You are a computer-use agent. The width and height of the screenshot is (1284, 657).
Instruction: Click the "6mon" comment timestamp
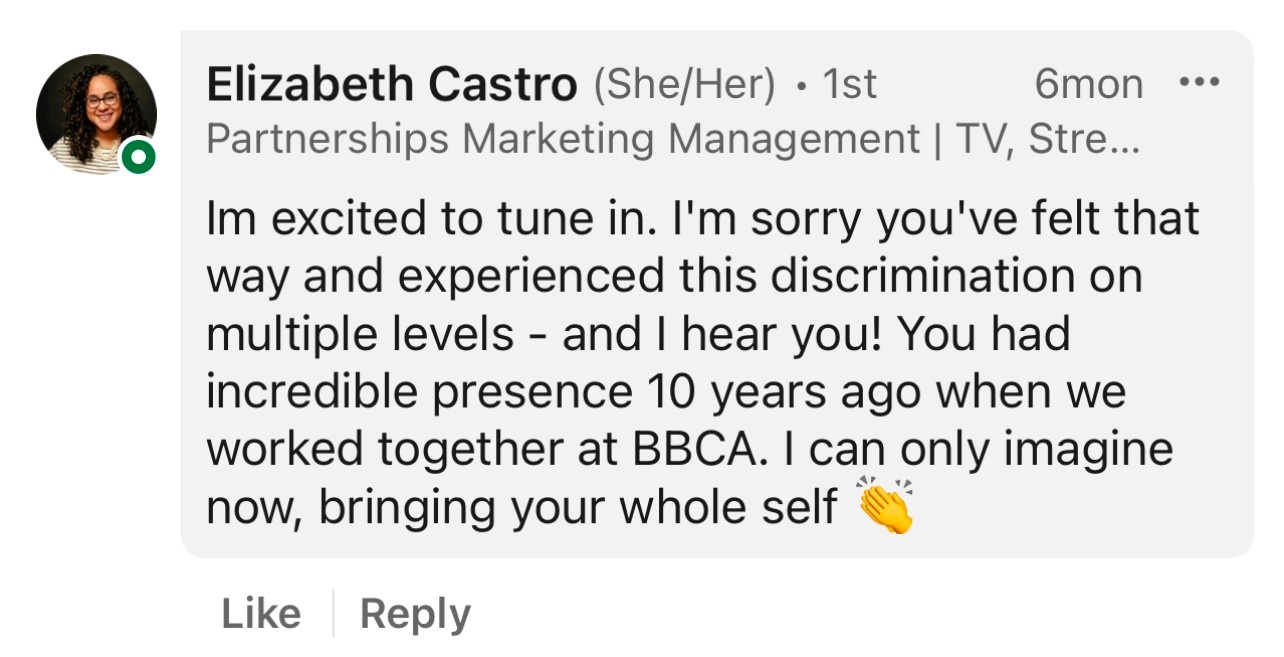[x=1088, y=85]
